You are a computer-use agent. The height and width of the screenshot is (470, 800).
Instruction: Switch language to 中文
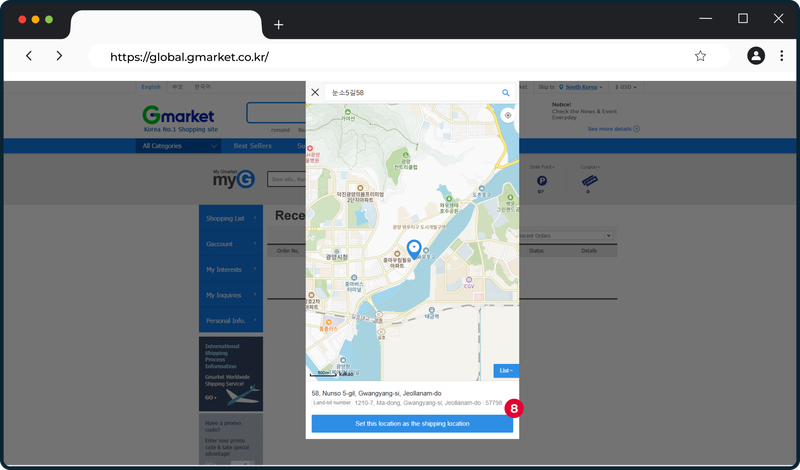[177, 87]
